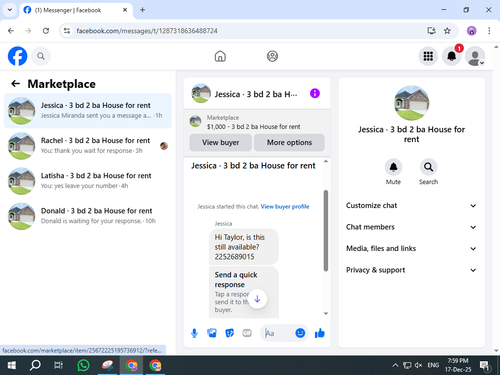Open Task View on taskbar
Screen dimensions: 500x375
click(x=58, y=365)
